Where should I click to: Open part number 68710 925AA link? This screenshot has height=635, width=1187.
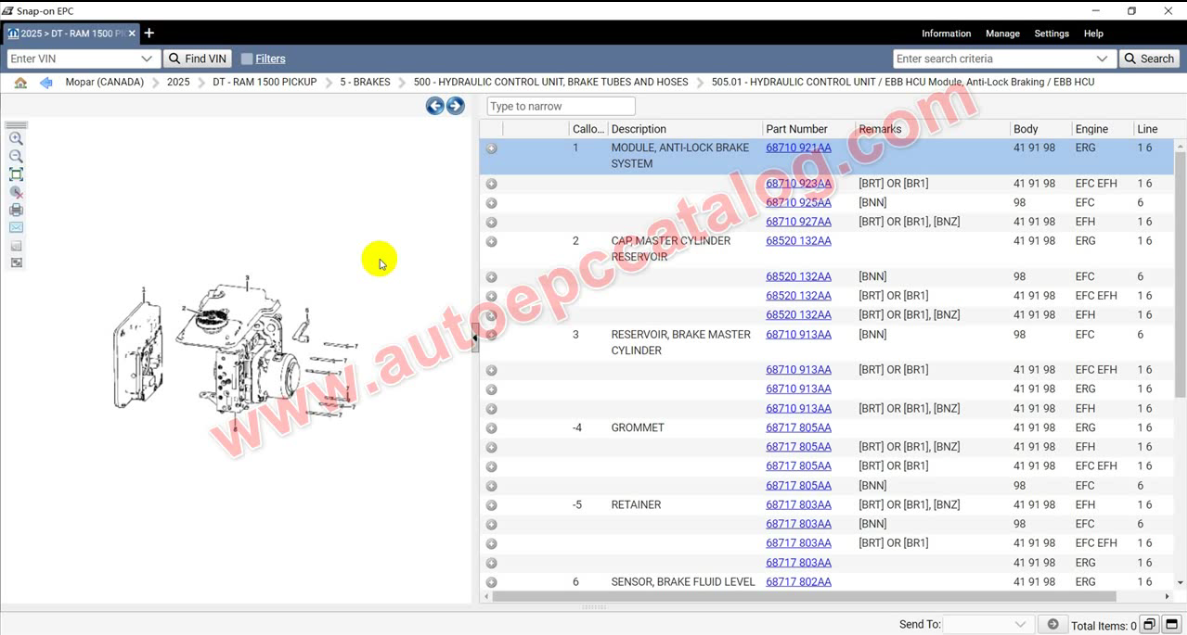(x=798, y=203)
